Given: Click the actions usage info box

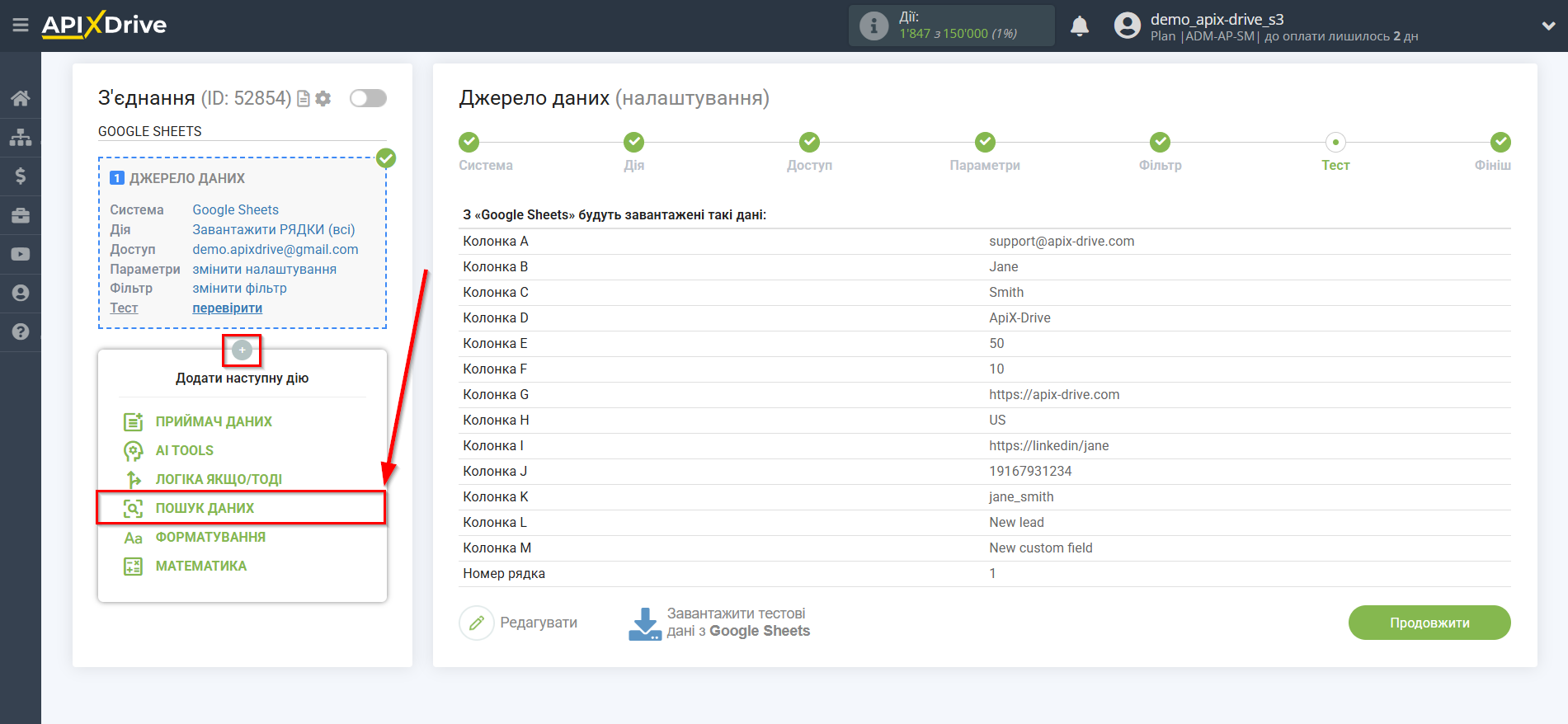Looking at the screenshot, I should point(951,26).
